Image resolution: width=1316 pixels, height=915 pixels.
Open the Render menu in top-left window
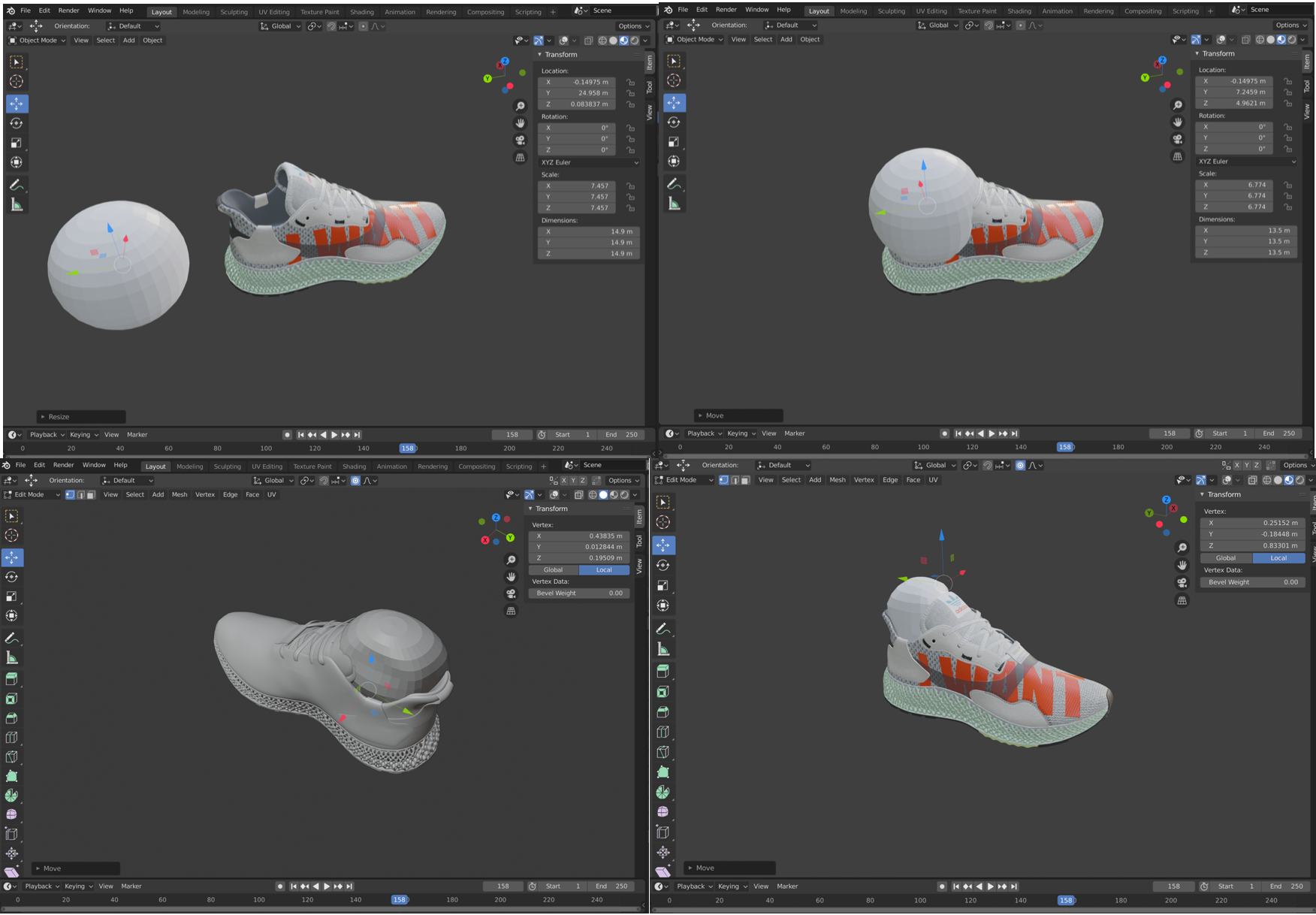68,11
